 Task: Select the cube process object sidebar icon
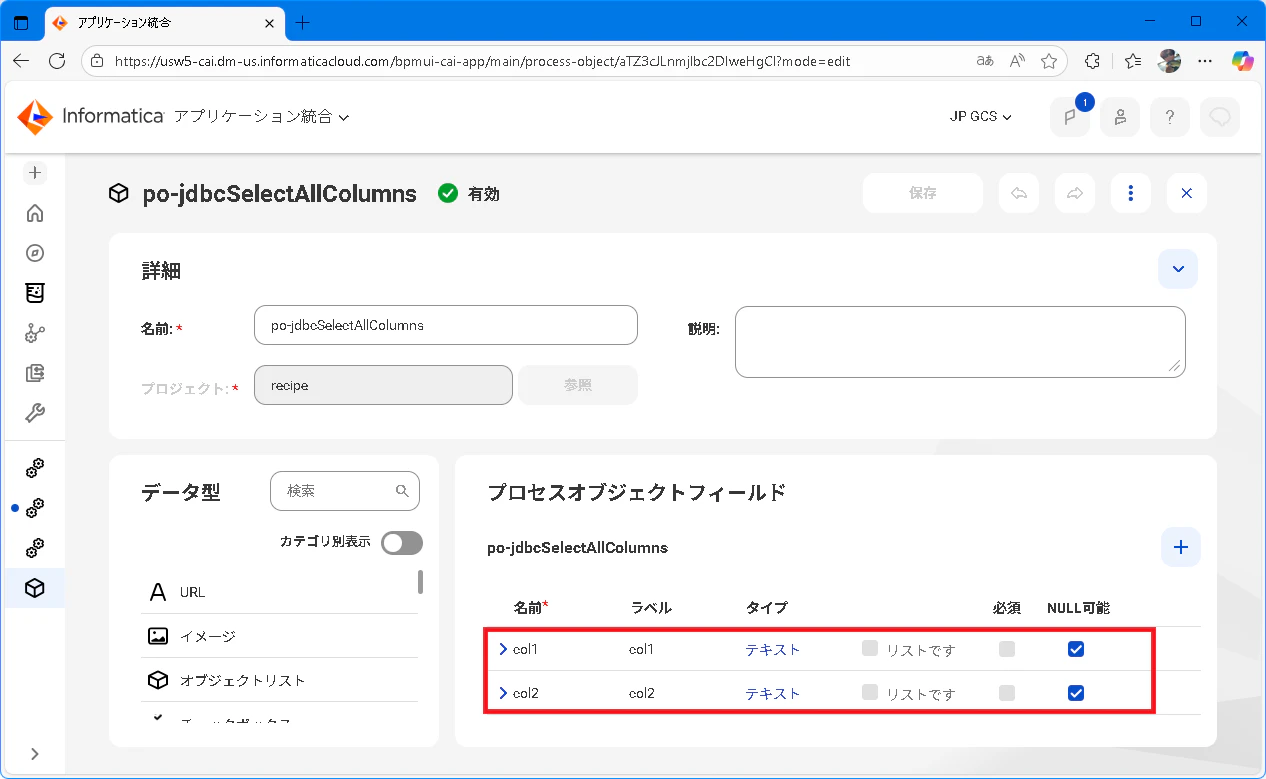(35, 588)
